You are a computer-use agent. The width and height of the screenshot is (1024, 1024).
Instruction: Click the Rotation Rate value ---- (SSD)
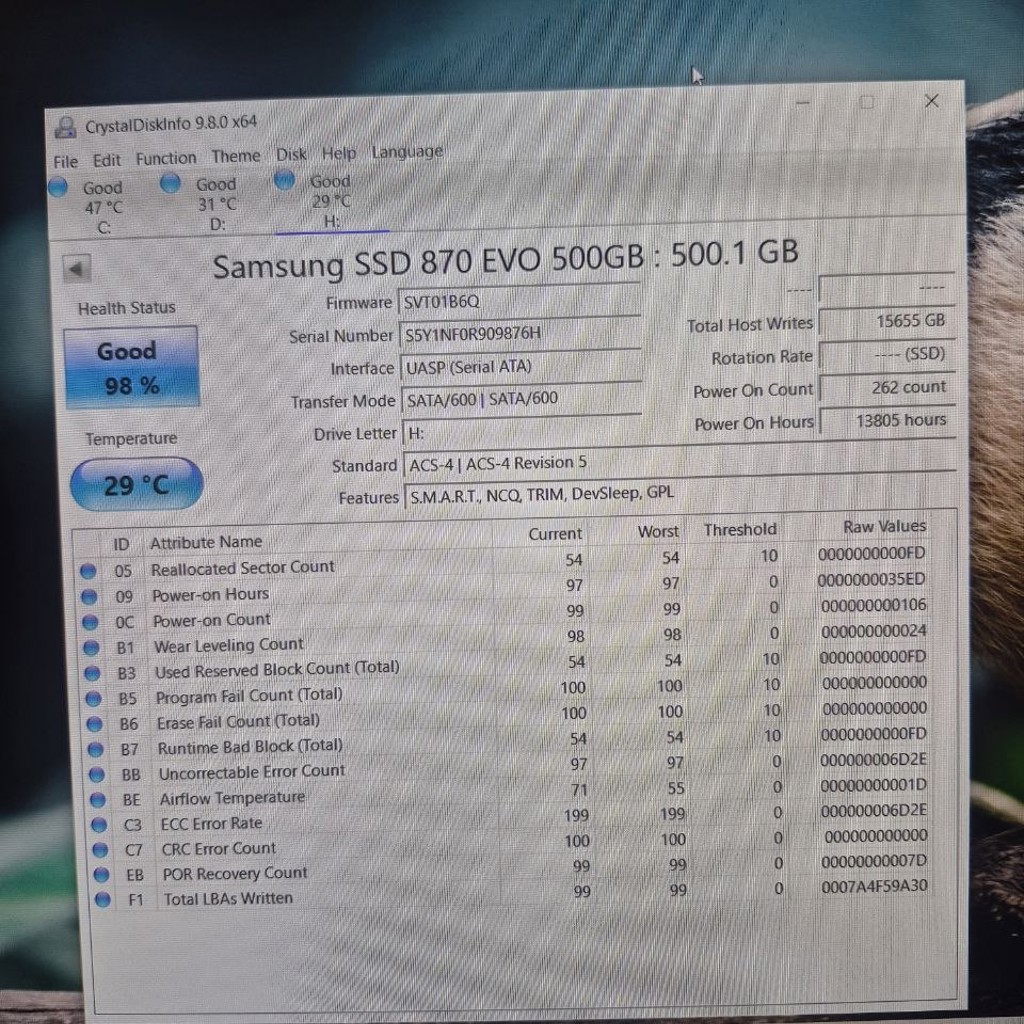tap(887, 355)
